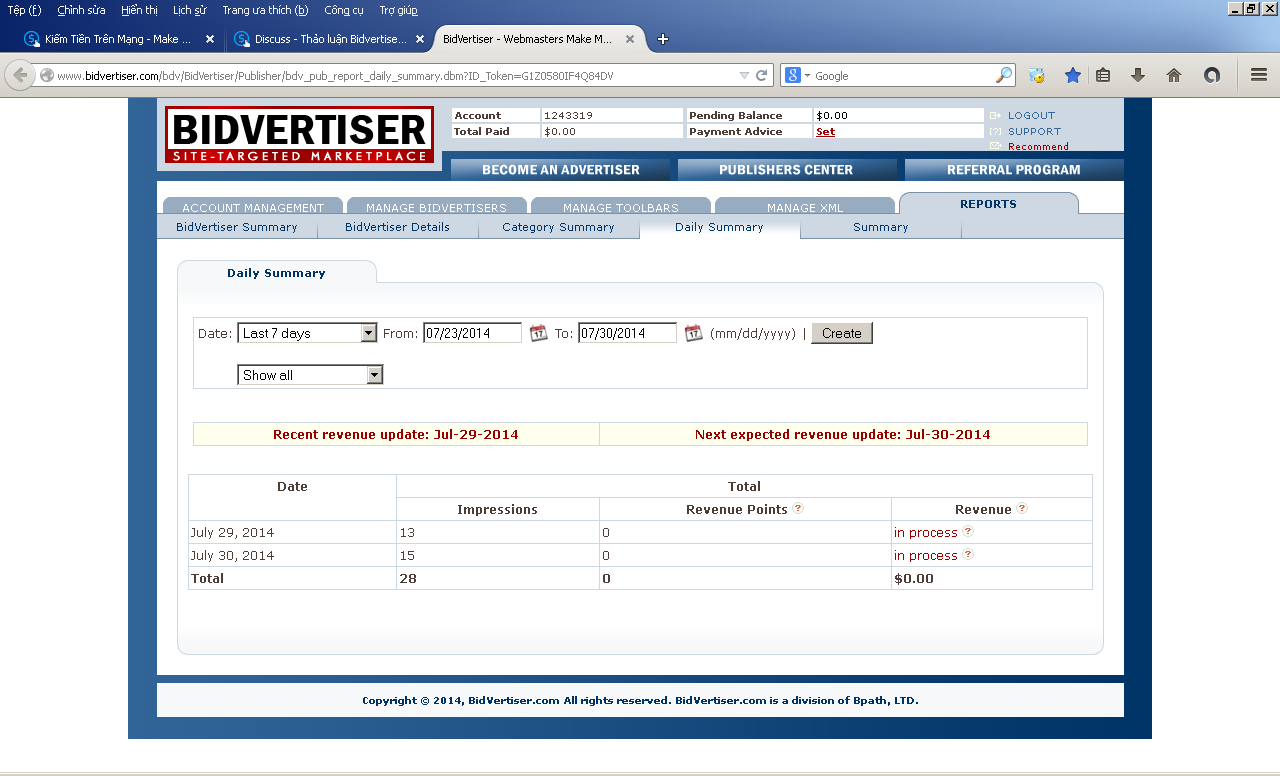This screenshot has width=1280, height=776.
Task: Click the help icon next to Revenue Points
Action: (798, 508)
